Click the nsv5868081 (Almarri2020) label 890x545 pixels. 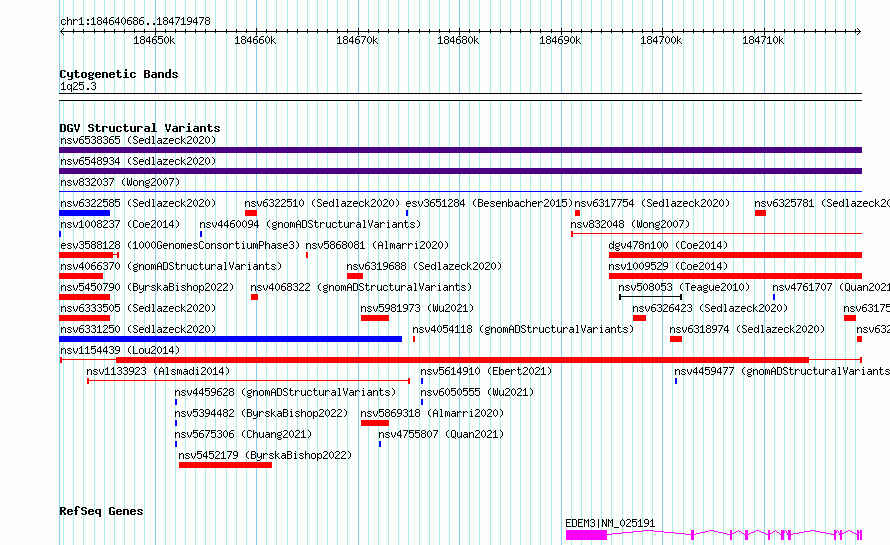pos(377,245)
